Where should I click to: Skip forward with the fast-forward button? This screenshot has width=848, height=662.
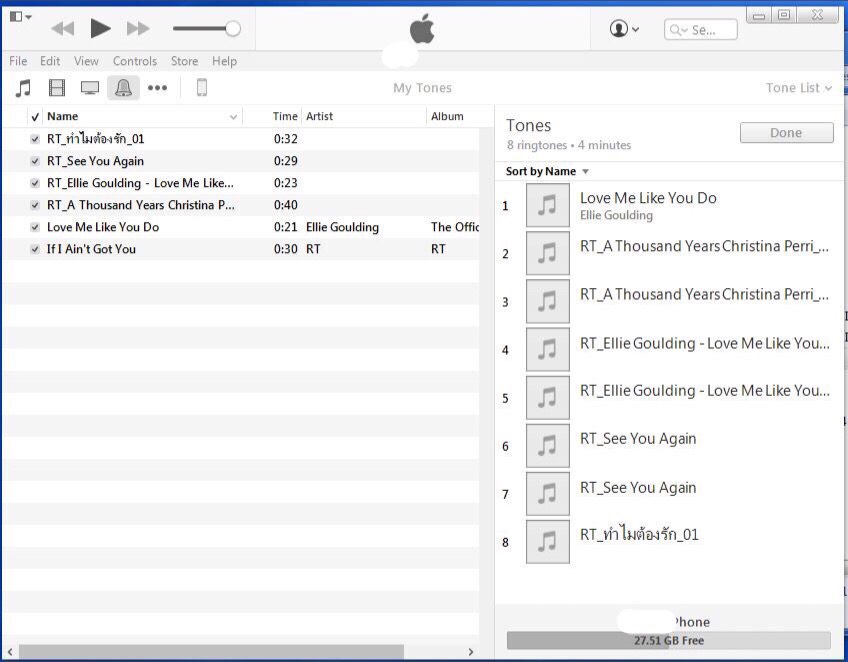pyautogui.click(x=138, y=28)
